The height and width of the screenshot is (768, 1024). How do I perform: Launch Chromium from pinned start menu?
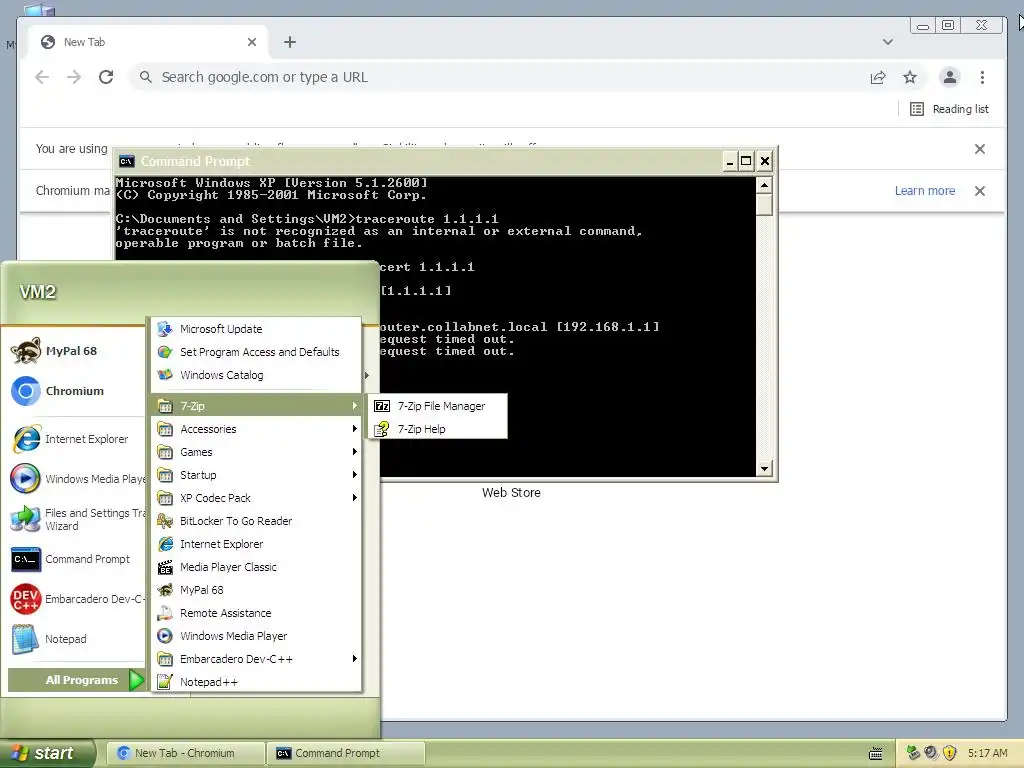point(72,391)
